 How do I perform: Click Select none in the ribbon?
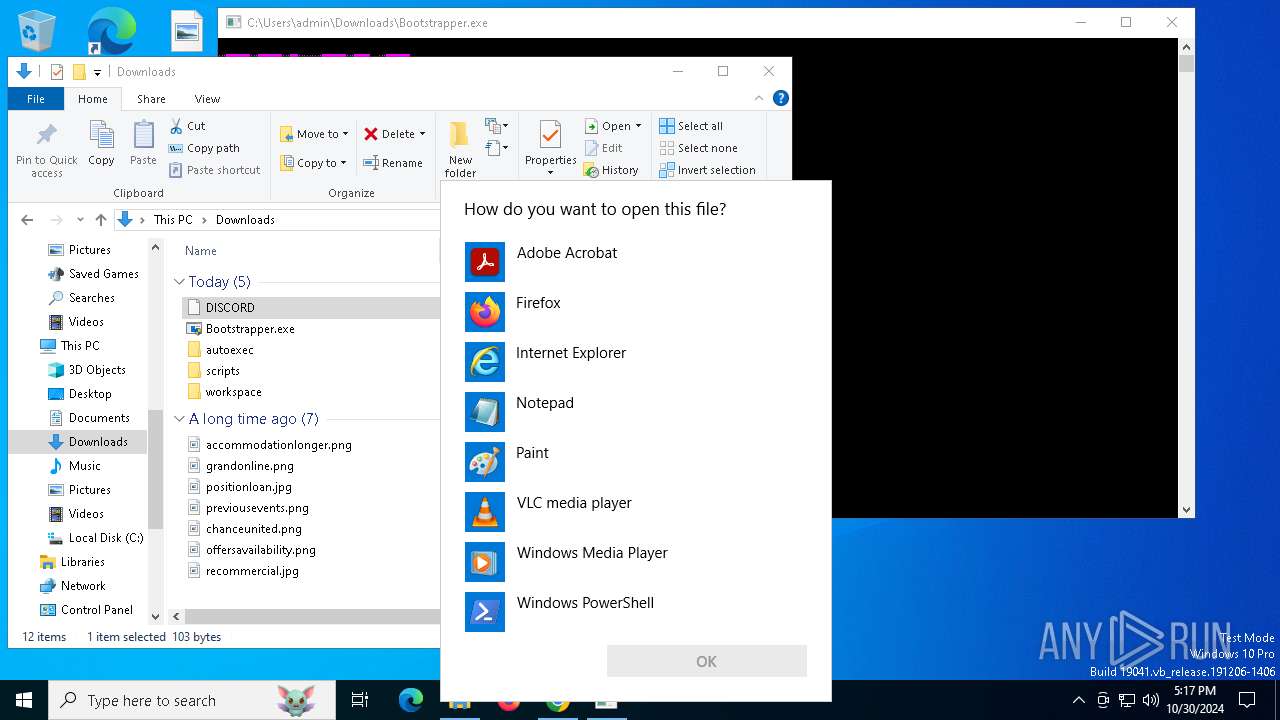(698, 148)
